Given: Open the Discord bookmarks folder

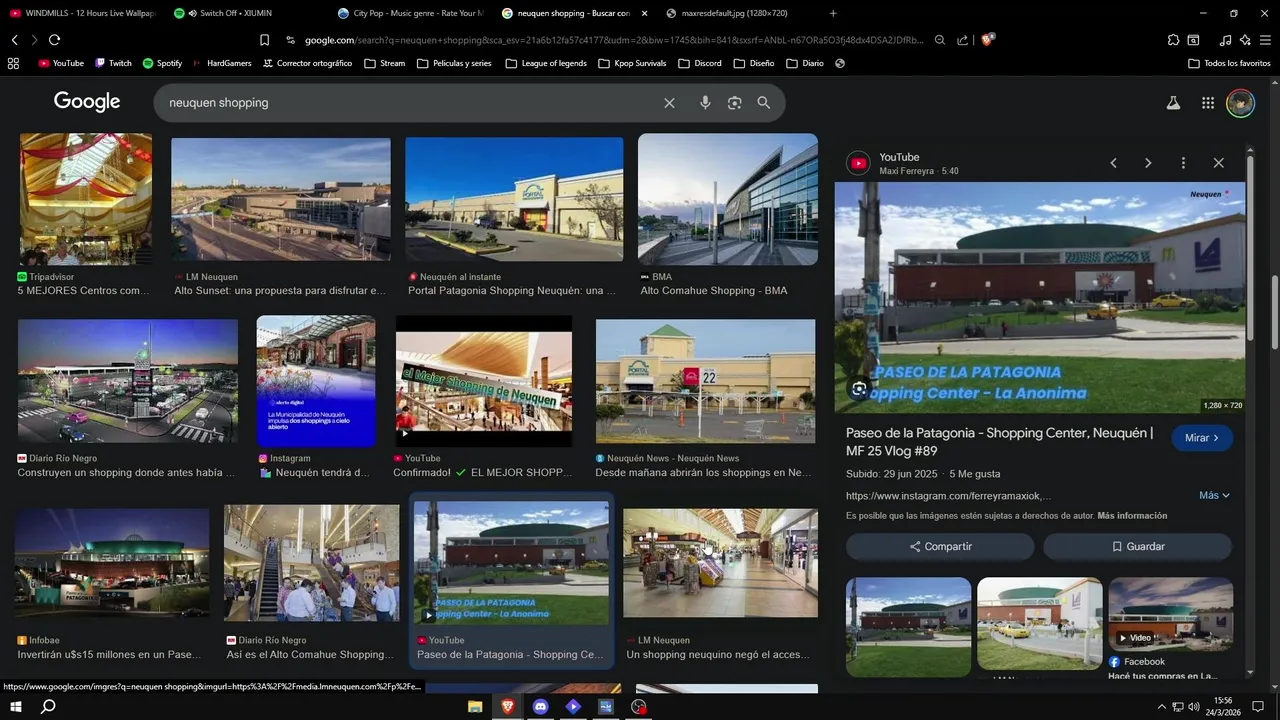Looking at the screenshot, I should pos(699,63).
